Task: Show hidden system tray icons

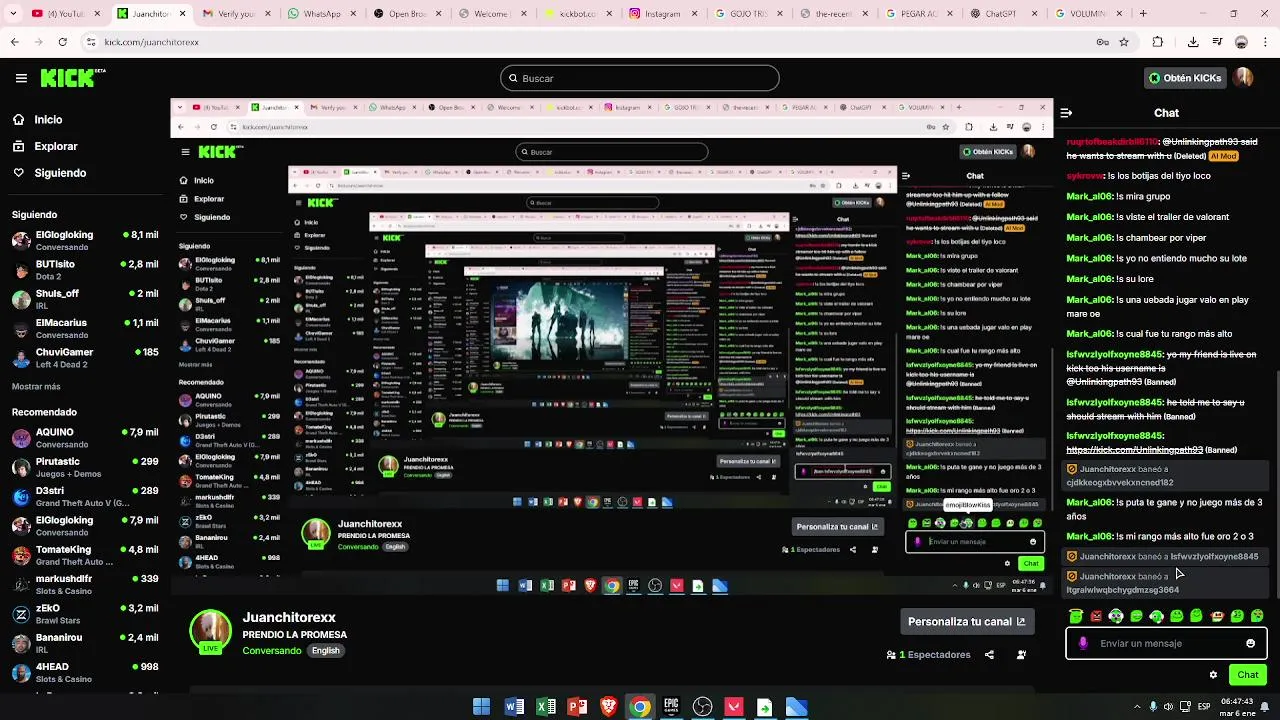Action: (1135, 707)
